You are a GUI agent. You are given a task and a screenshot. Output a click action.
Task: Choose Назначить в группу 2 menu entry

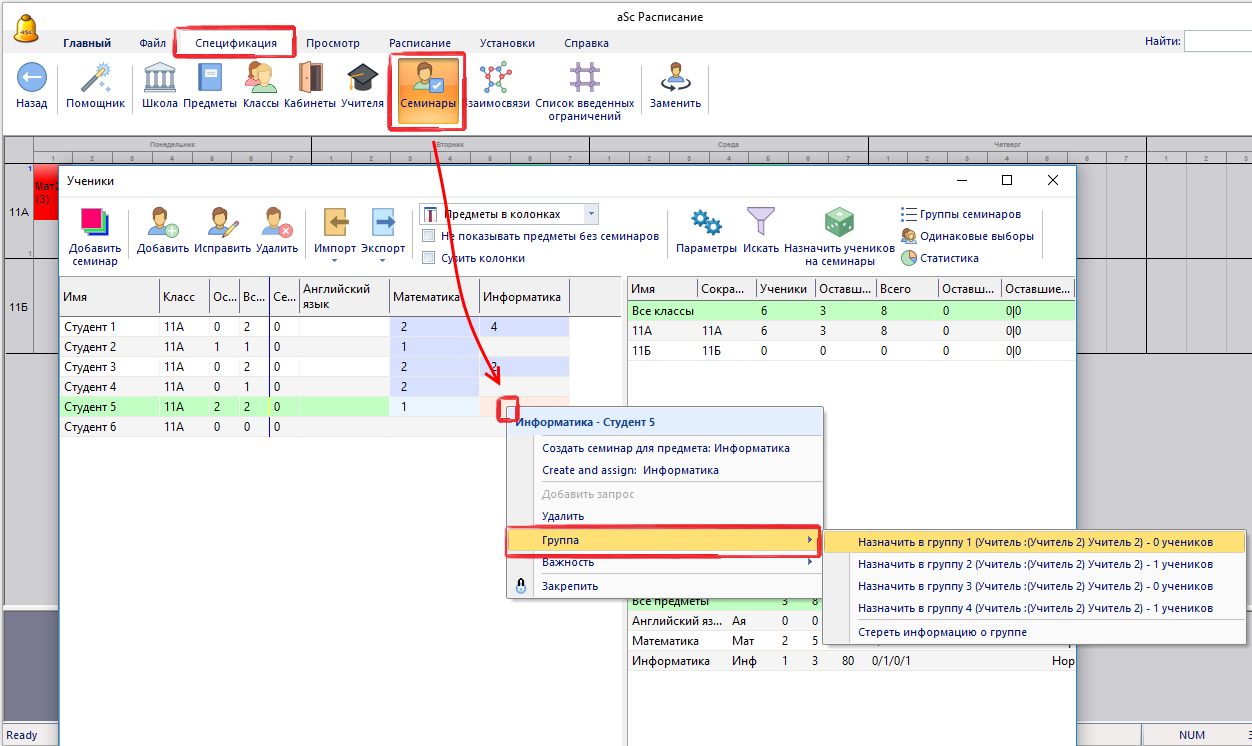coord(1034,564)
